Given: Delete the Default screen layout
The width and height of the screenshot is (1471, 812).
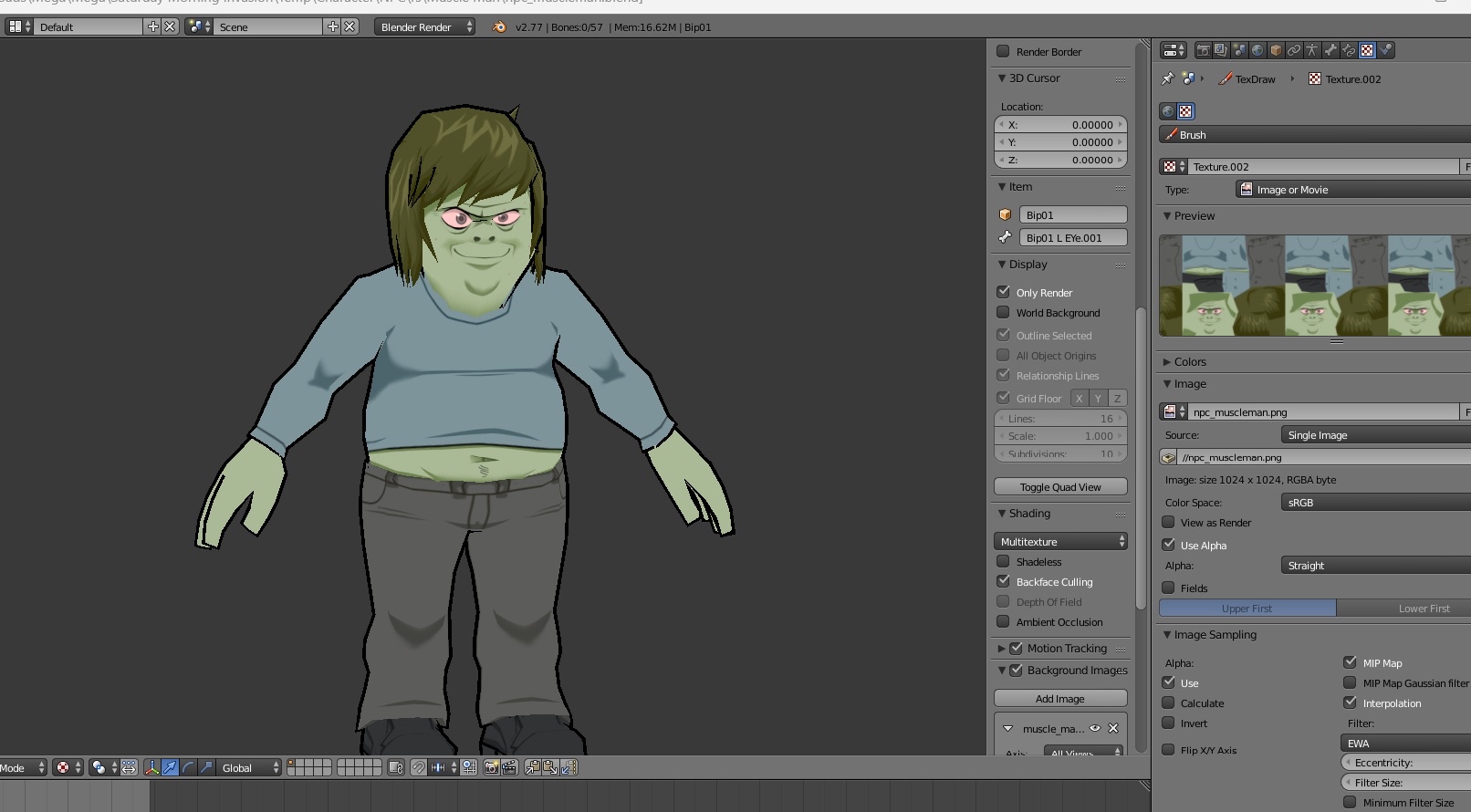Looking at the screenshot, I should point(170,26).
